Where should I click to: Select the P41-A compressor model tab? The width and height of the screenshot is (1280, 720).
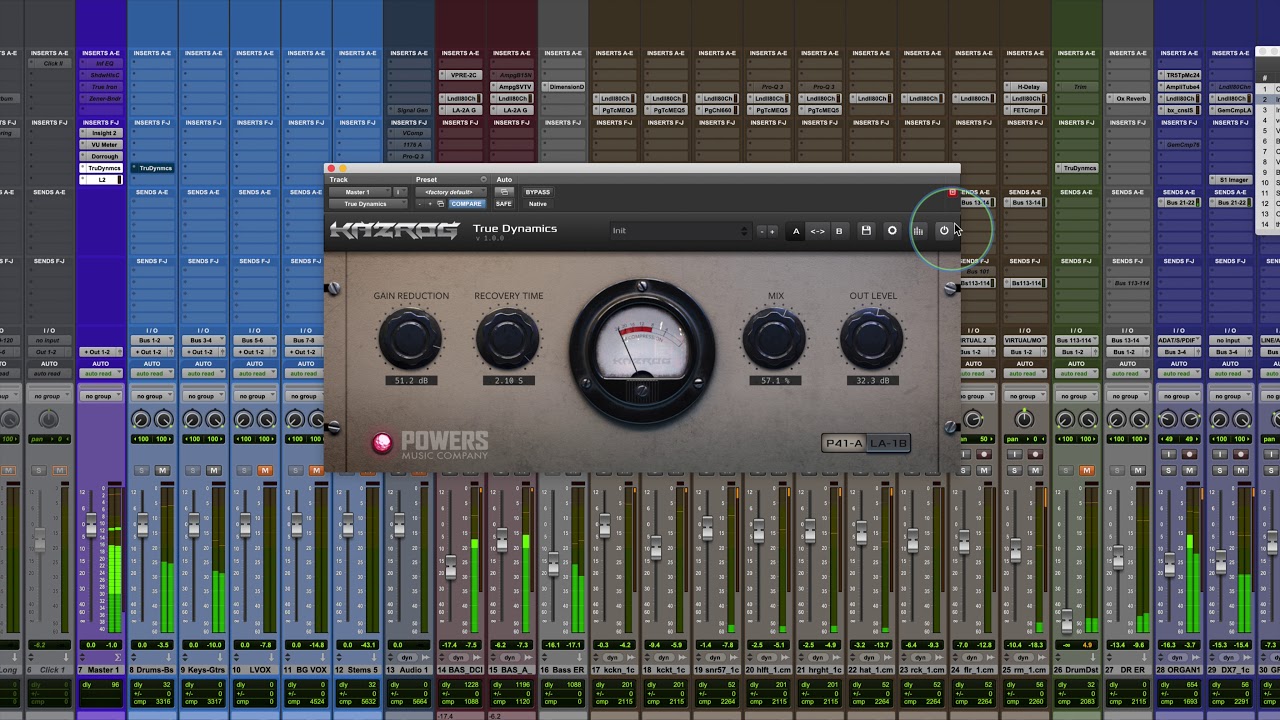click(x=843, y=443)
